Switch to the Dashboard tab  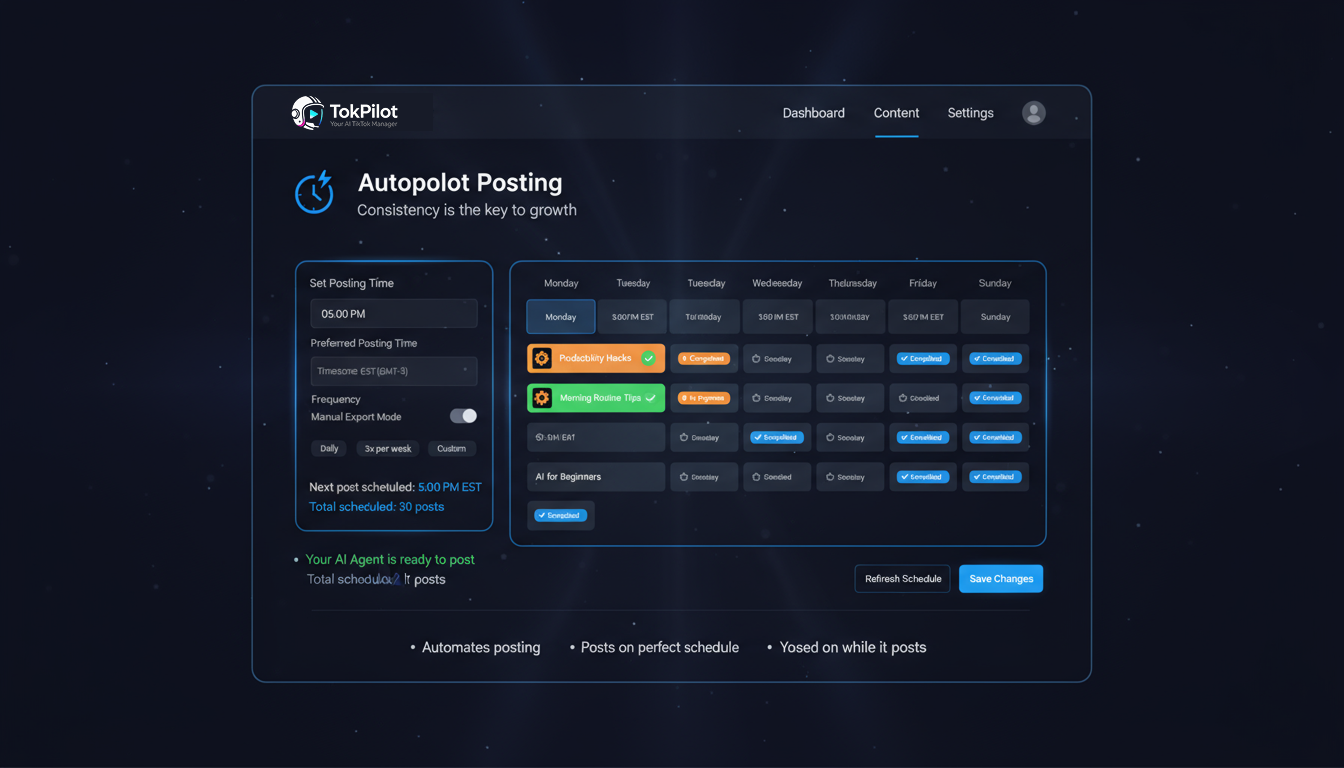point(813,113)
